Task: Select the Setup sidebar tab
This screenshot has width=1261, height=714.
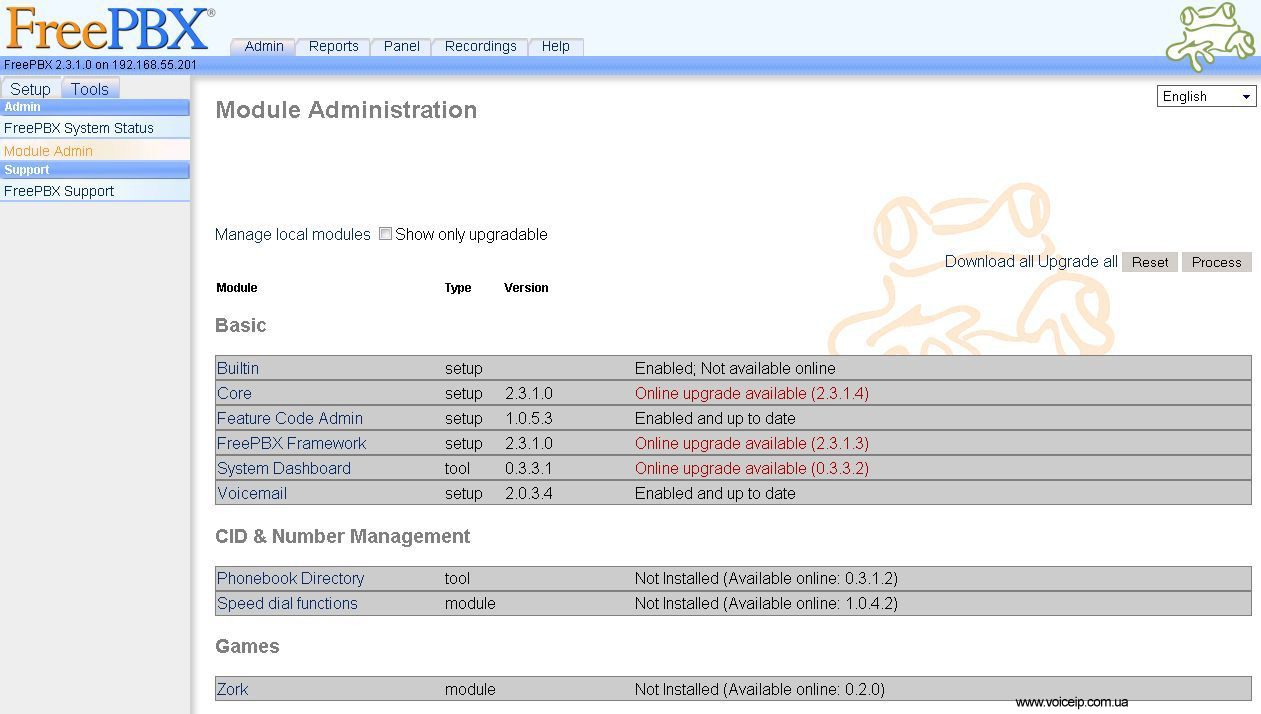Action: [x=30, y=89]
